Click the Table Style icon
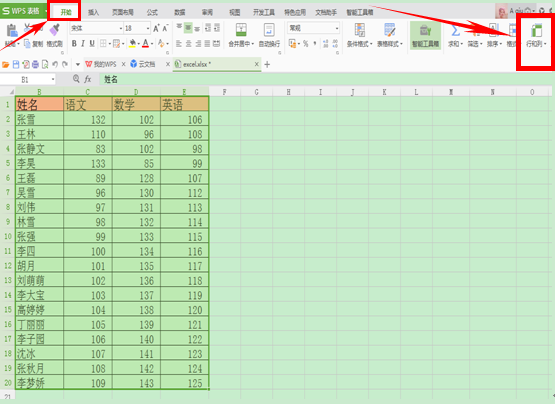The image size is (555, 404). (x=390, y=30)
